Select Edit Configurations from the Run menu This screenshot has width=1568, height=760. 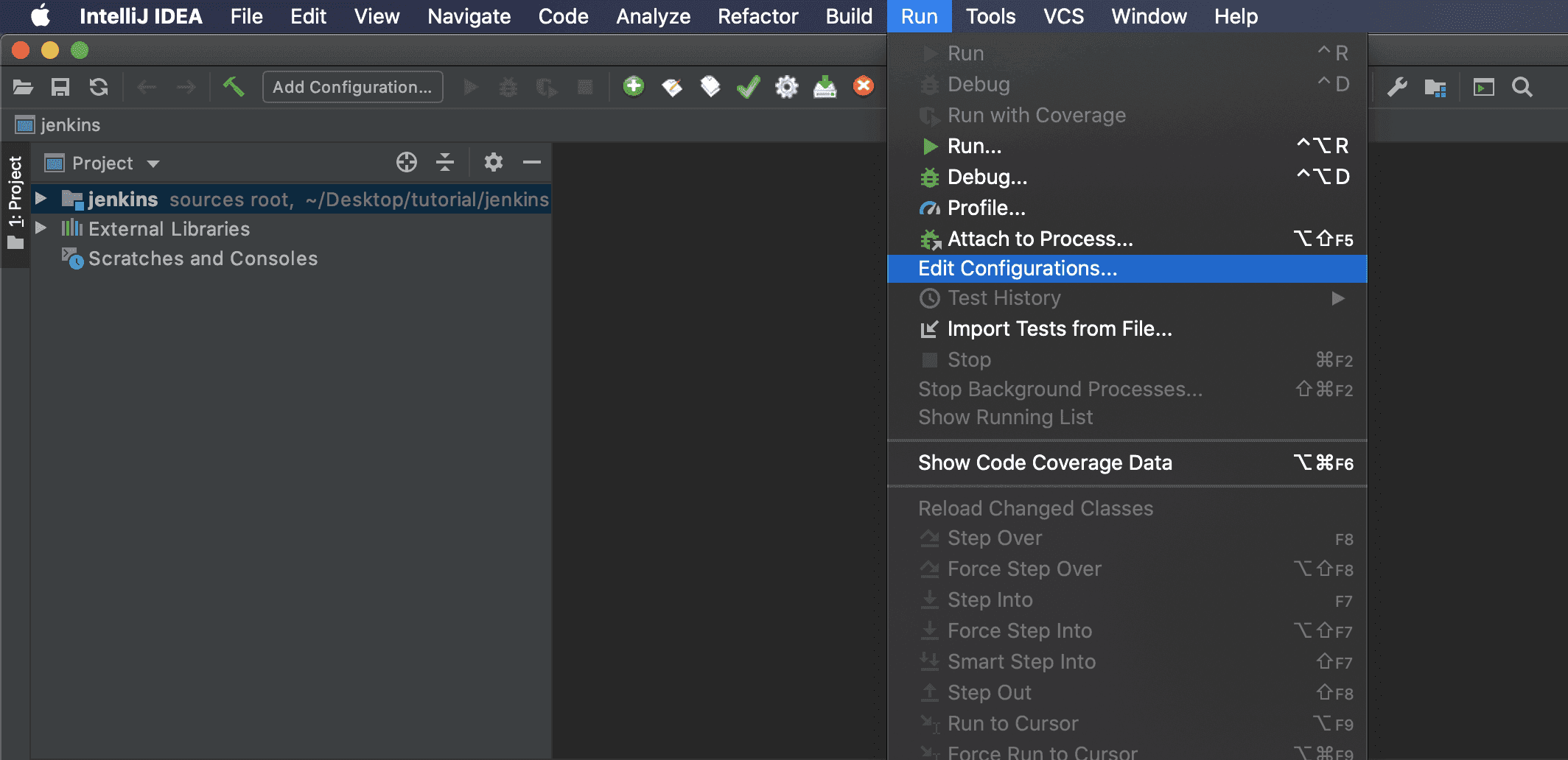click(x=1017, y=269)
